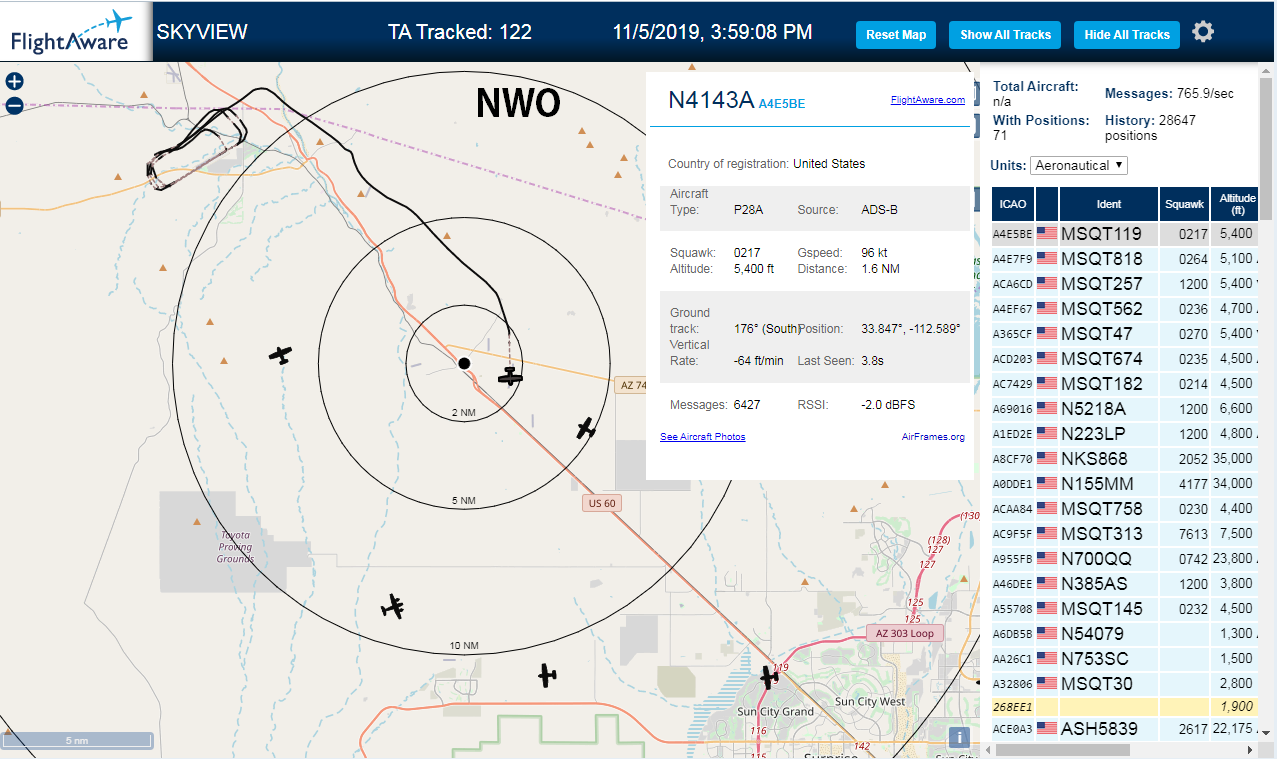
Task: Select the MSQT145 table row
Action: pyautogui.click(x=1124, y=609)
